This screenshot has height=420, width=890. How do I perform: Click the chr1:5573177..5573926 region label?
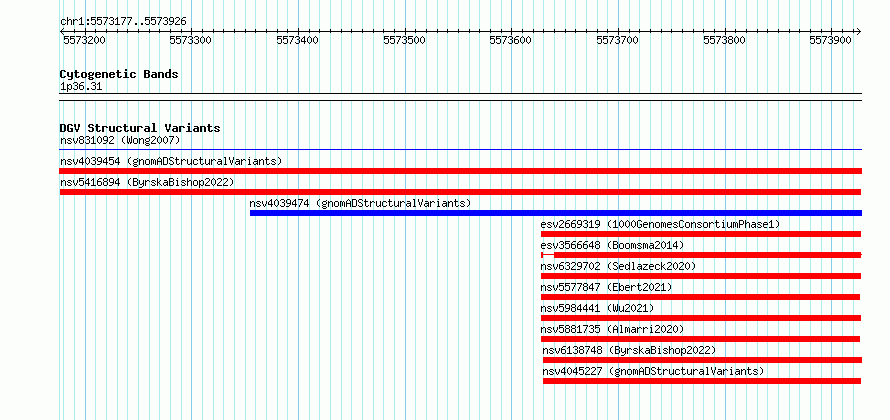coord(123,22)
